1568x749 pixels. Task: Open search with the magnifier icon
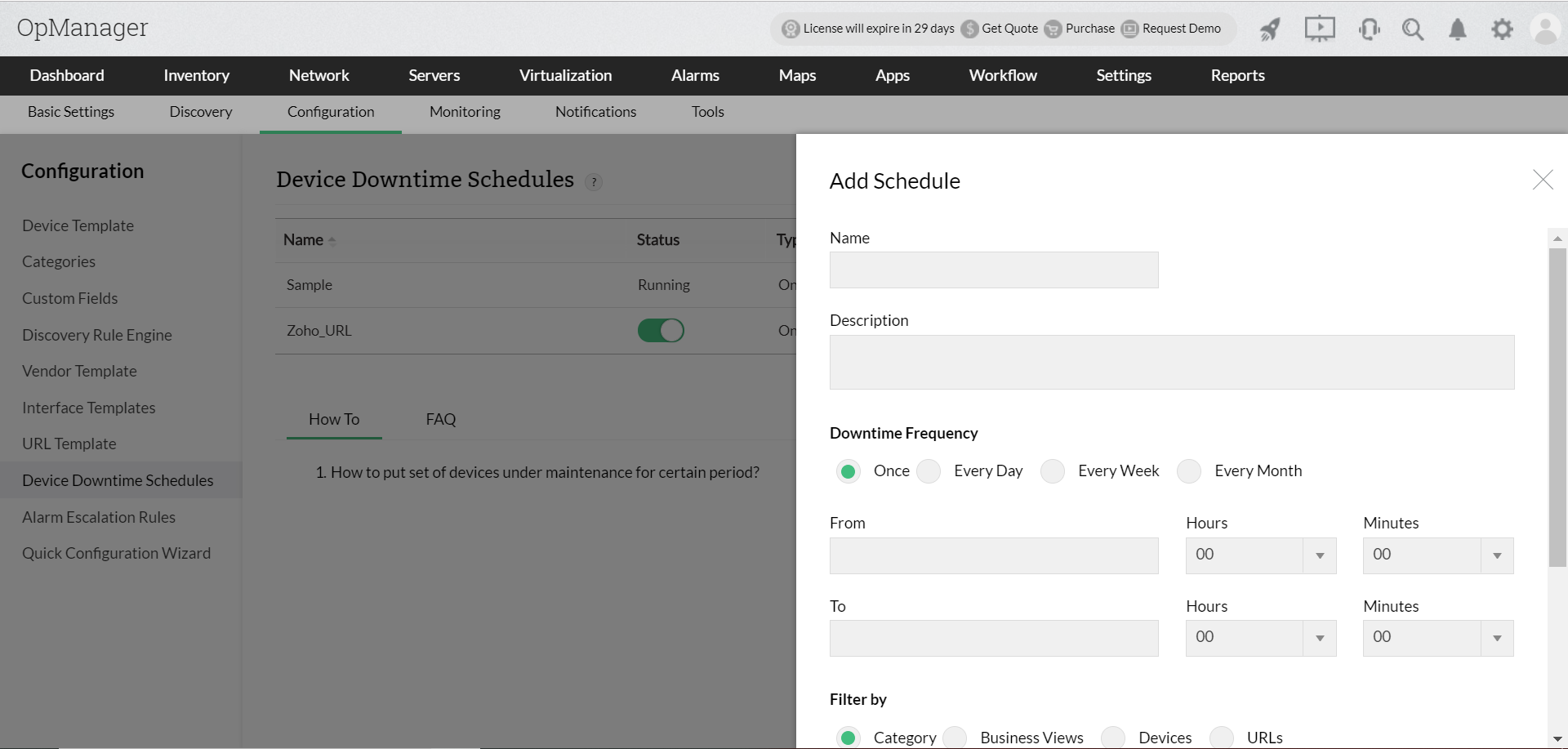point(1413,29)
